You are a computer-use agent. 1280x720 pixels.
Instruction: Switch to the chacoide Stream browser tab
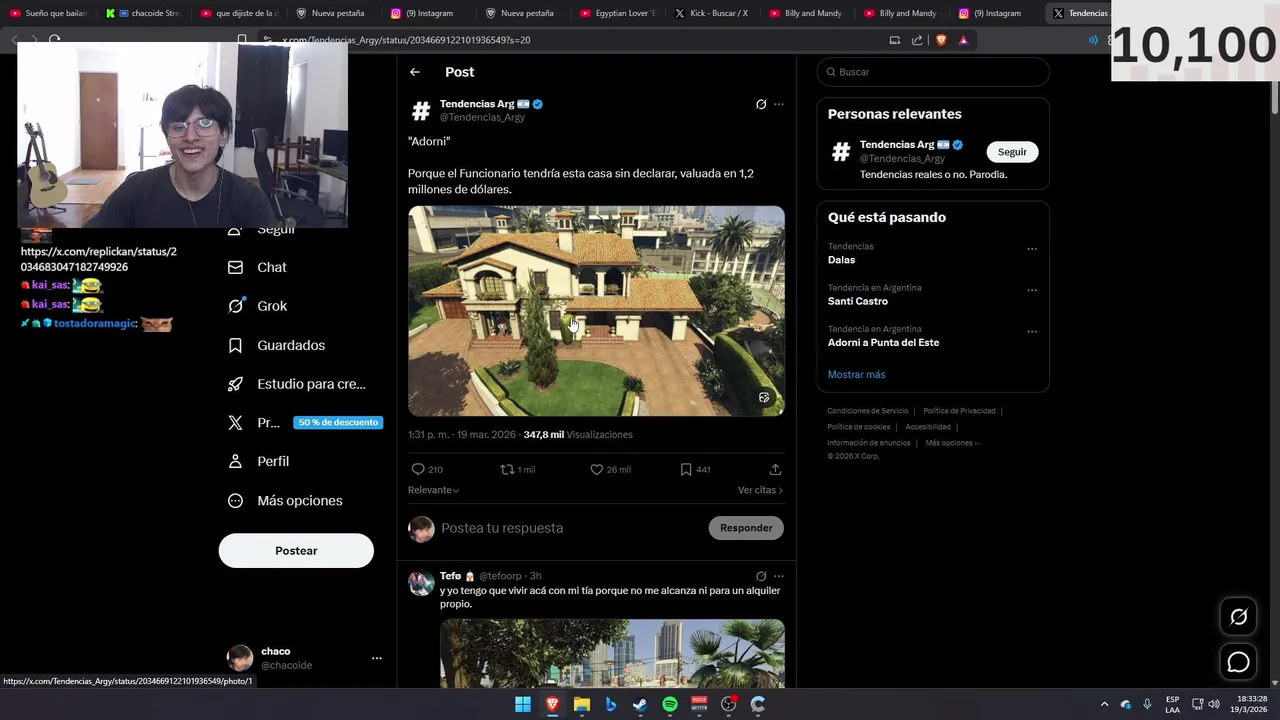click(145, 13)
